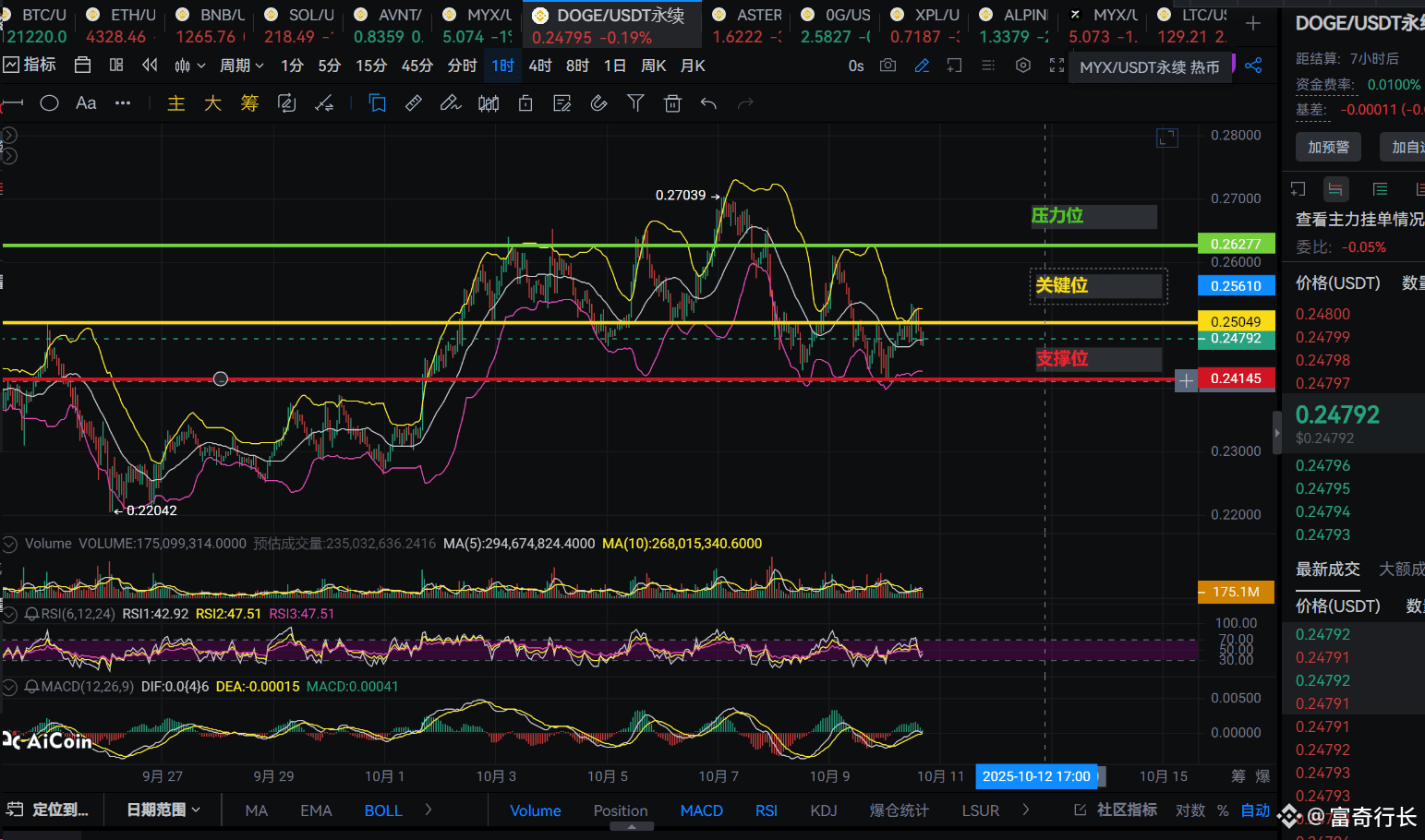Click the undo arrow in drawing toolbar

(x=708, y=103)
